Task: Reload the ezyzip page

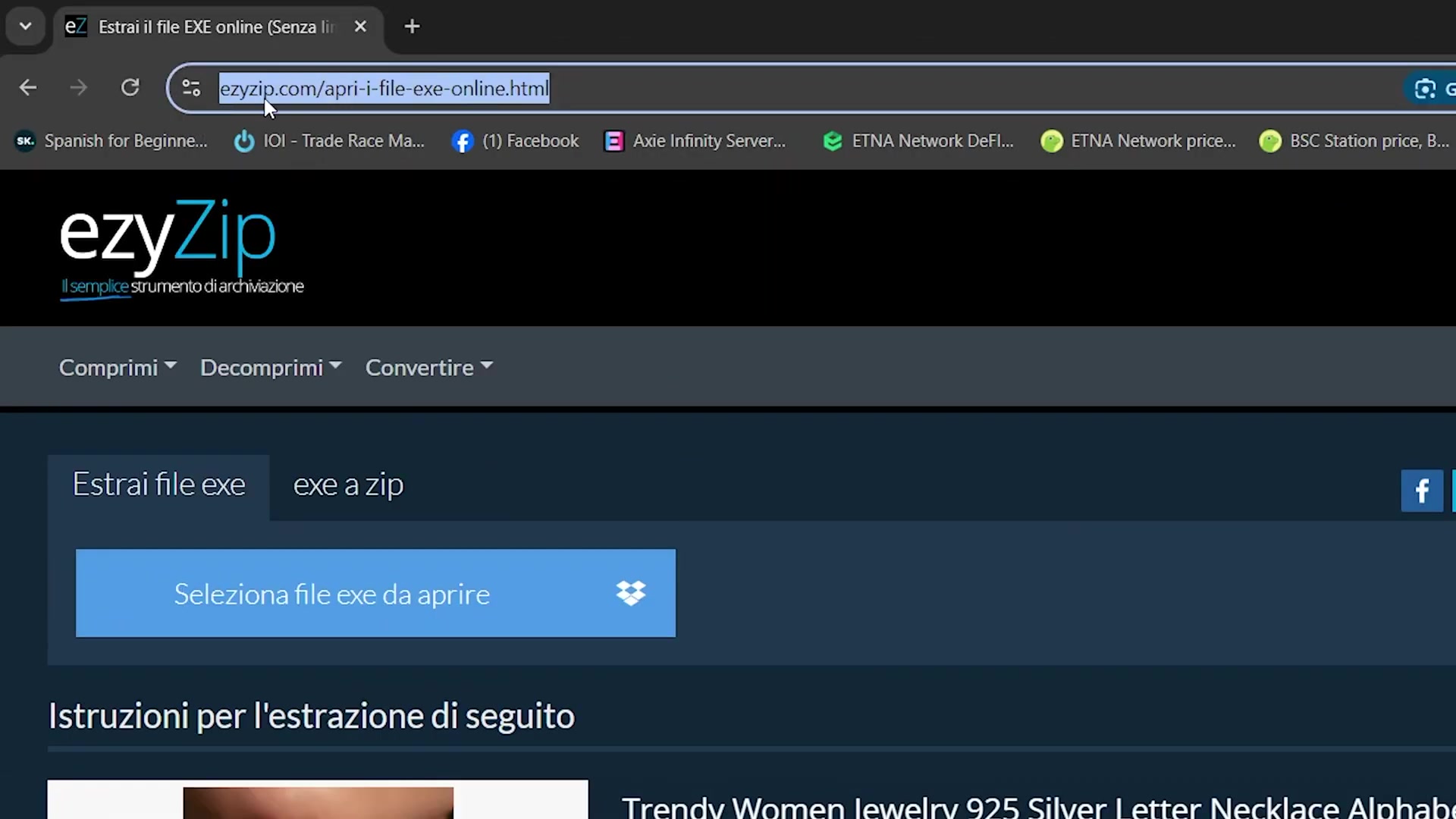Action: point(130,88)
